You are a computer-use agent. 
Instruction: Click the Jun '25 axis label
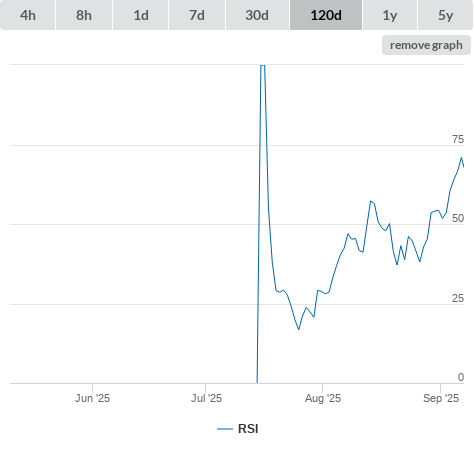pyautogui.click(x=92, y=398)
